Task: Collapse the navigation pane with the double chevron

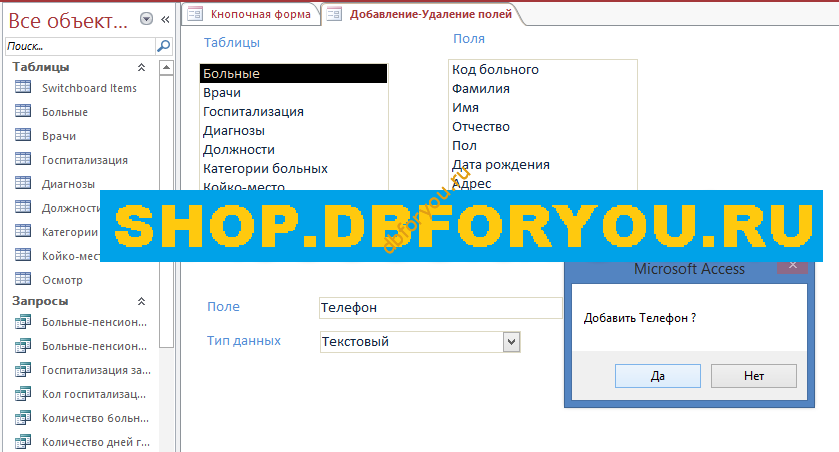Action: click(x=165, y=20)
